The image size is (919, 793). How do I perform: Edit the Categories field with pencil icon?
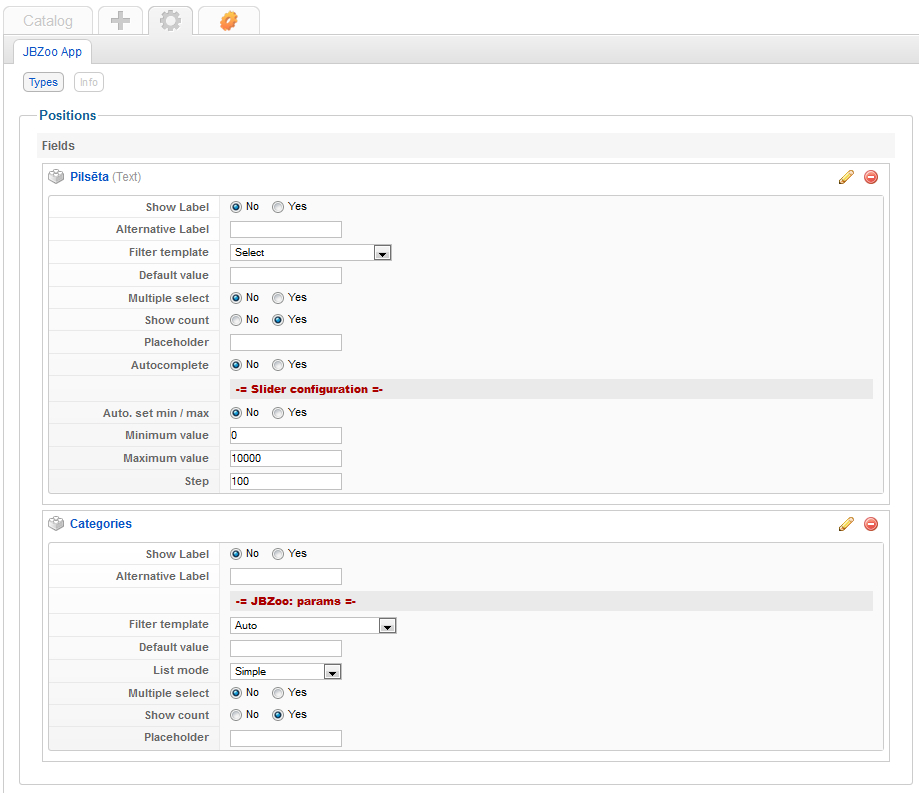pyautogui.click(x=846, y=524)
